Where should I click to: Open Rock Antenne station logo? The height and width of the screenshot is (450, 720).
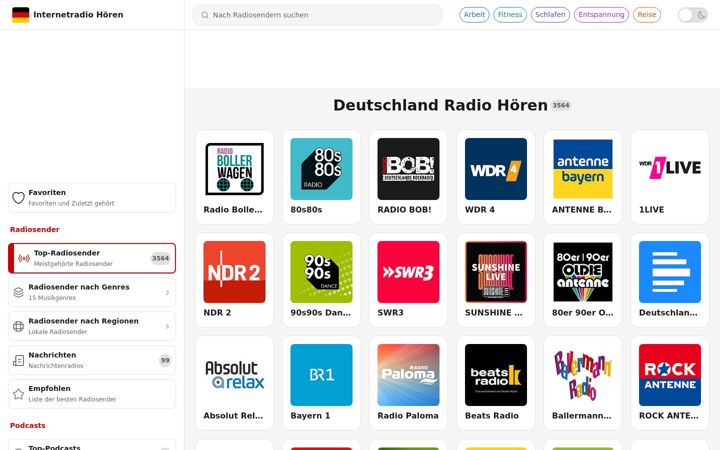pos(670,375)
